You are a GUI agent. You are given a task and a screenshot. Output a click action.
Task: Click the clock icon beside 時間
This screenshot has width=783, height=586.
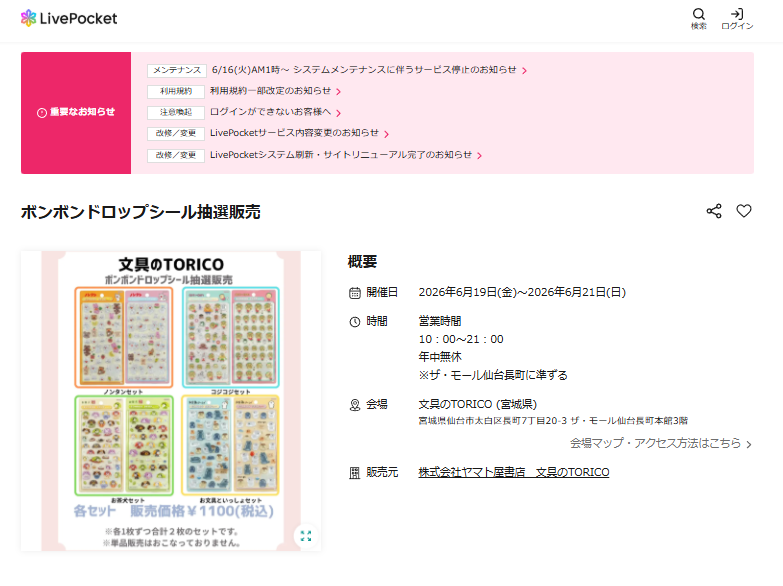(x=355, y=322)
